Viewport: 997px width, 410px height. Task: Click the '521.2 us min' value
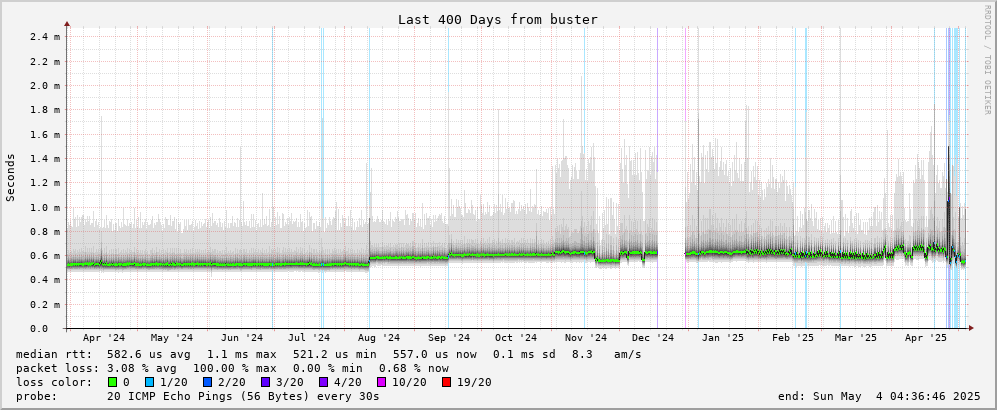(x=334, y=354)
